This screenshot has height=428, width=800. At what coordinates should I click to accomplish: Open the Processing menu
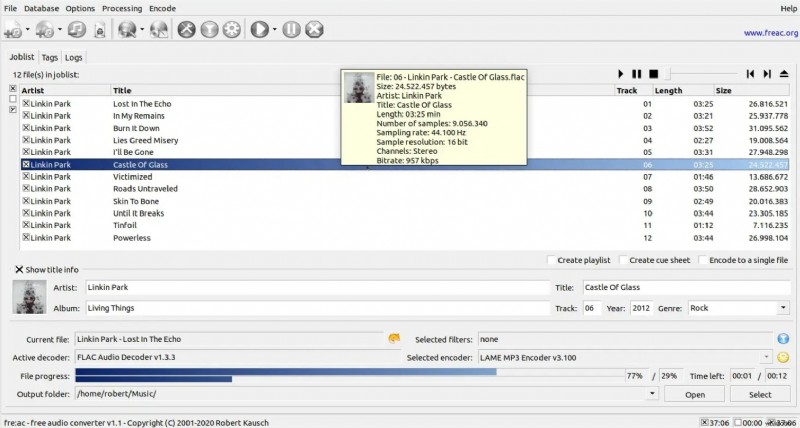[122, 9]
